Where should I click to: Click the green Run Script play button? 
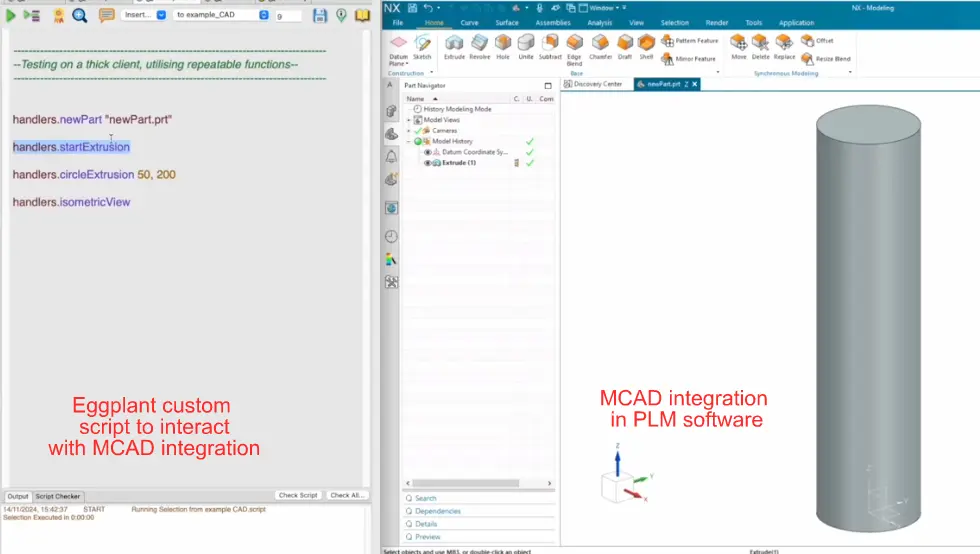(11, 15)
